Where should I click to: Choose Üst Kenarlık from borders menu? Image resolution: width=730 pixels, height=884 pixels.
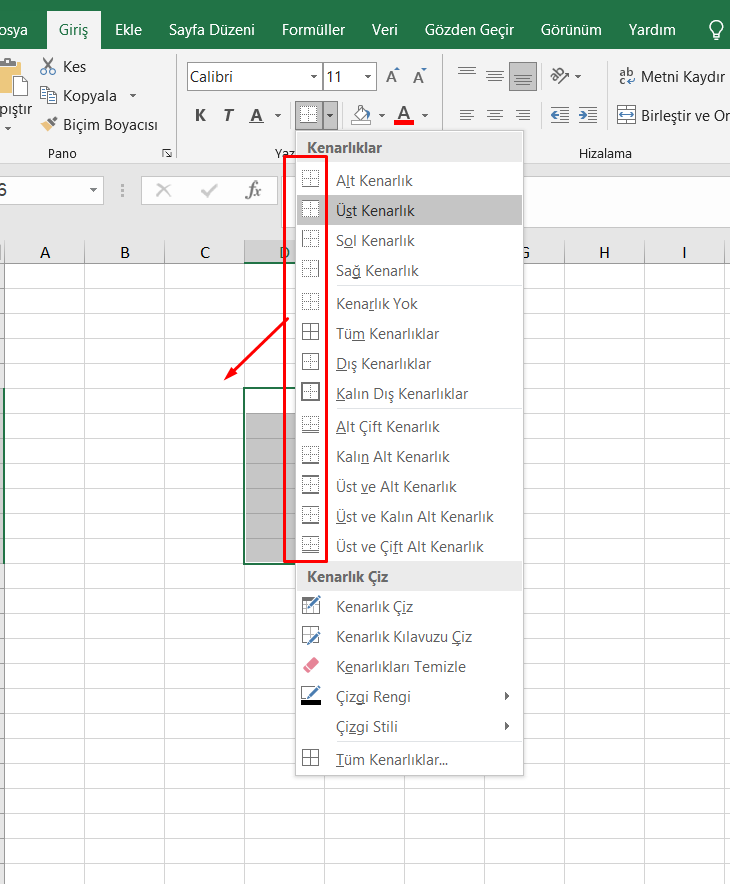409,210
